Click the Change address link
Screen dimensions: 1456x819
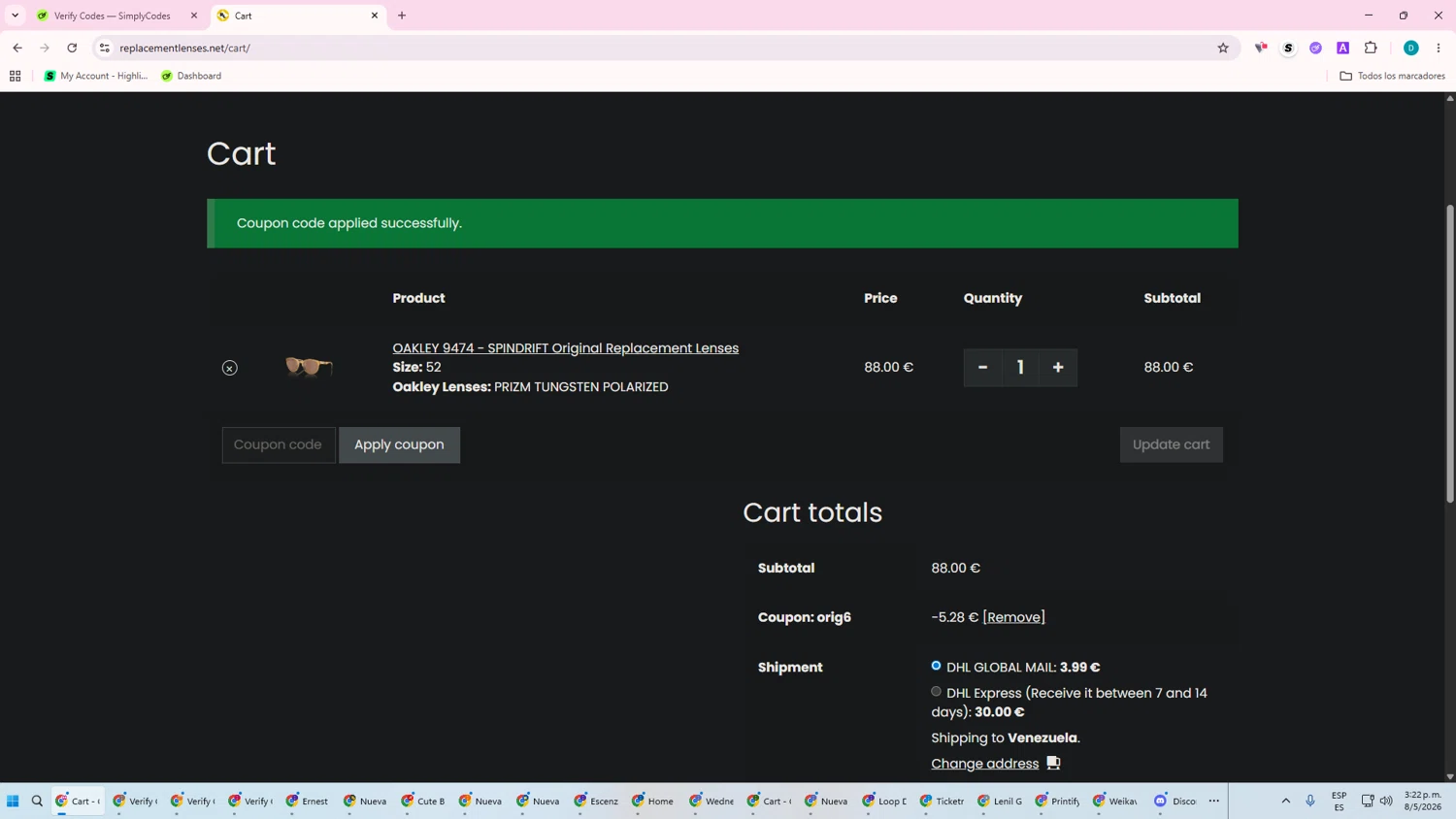coord(985,764)
